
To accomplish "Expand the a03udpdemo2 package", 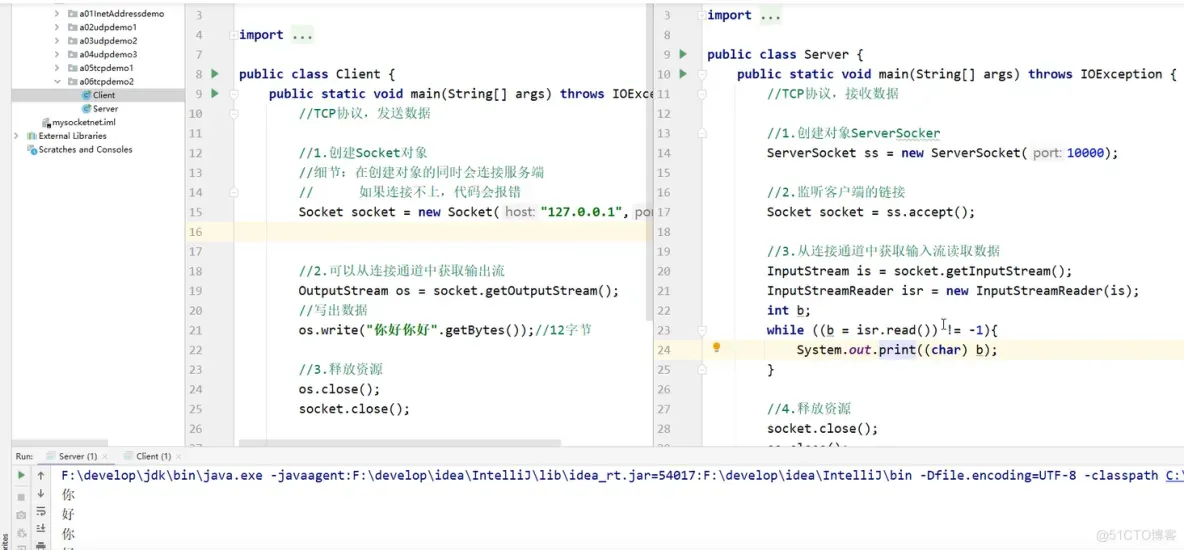I will click(x=57, y=41).
